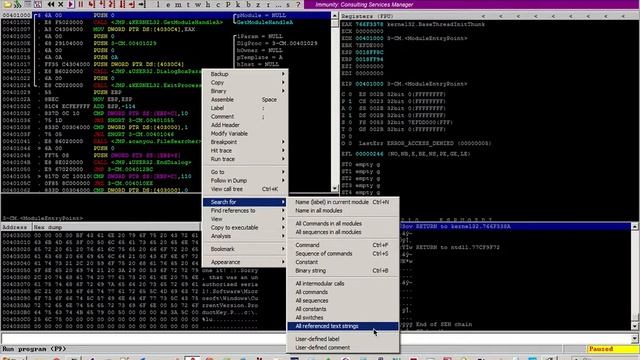The width and height of the screenshot is (640, 360).
Task: Expand the Breakpoint submenu
Action: click(x=246, y=142)
